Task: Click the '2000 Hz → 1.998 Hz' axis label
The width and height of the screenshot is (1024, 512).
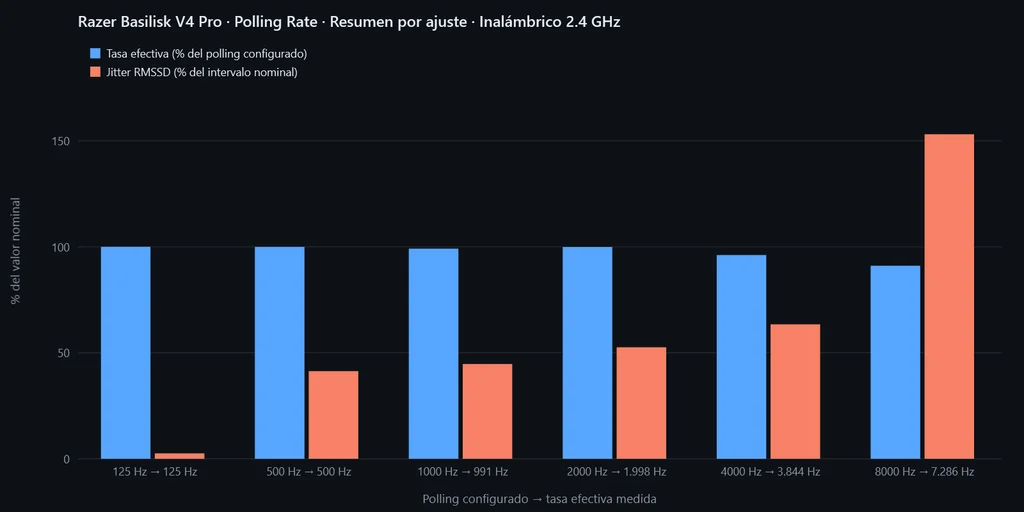Action: point(615,472)
